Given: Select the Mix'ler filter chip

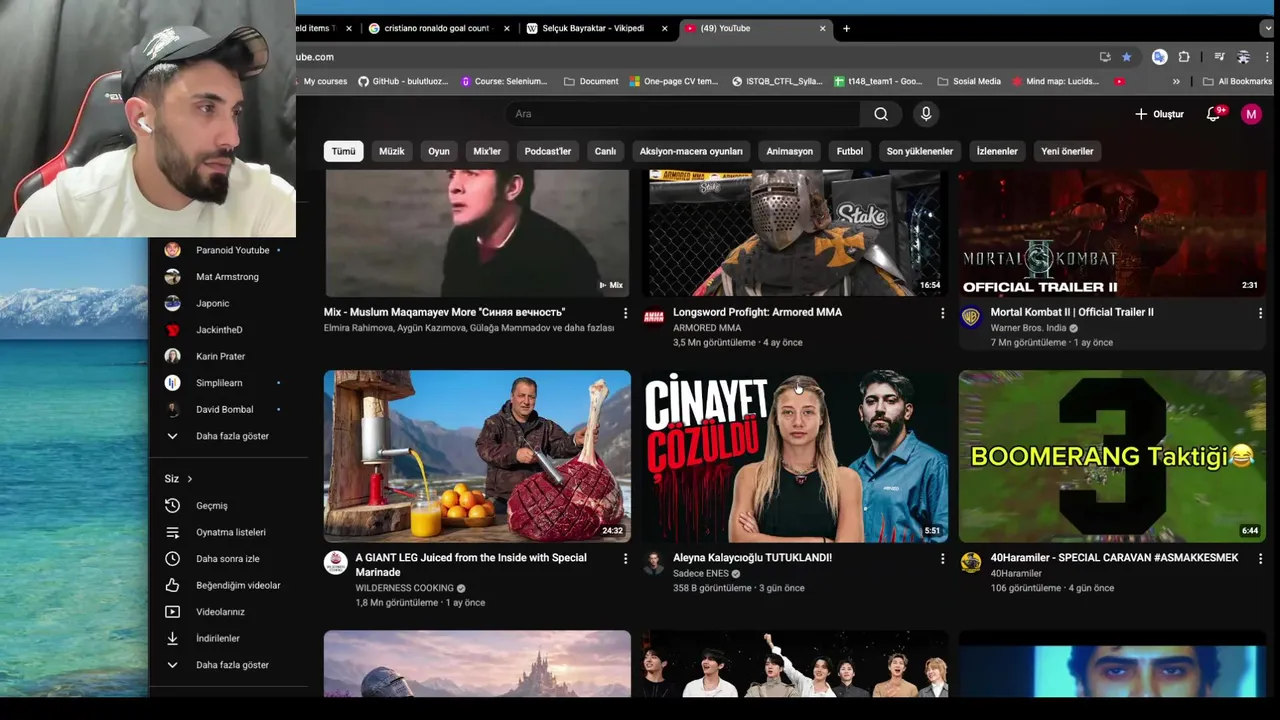Looking at the screenshot, I should tap(487, 151).
